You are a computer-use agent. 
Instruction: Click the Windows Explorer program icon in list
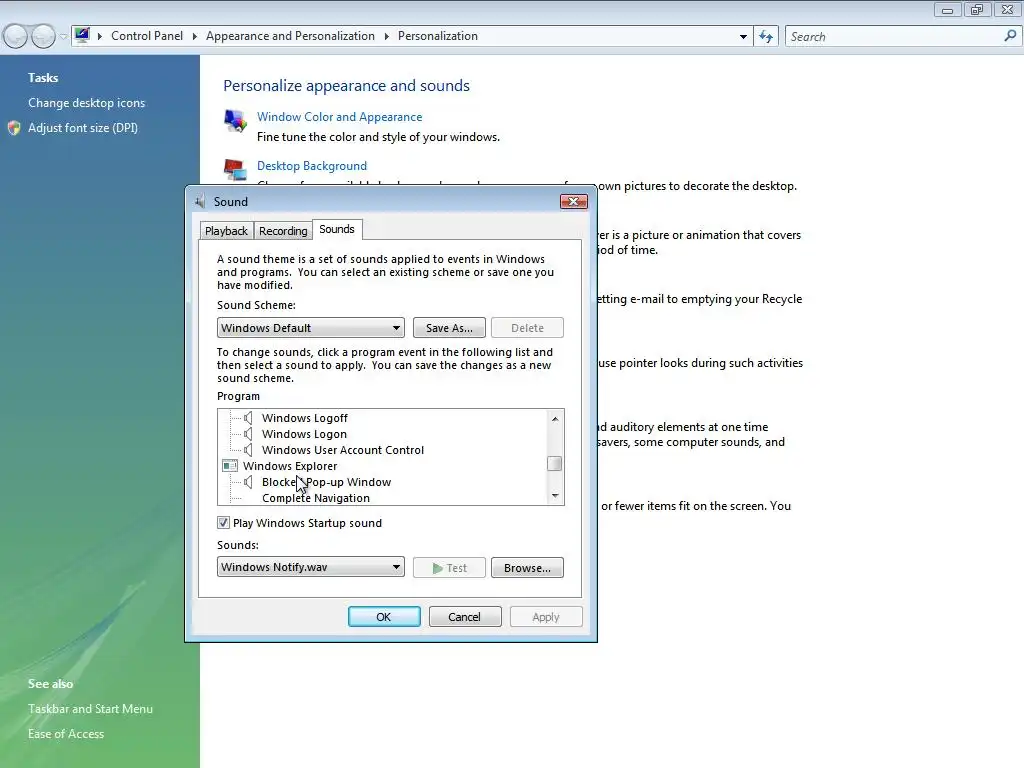tap(230, 466)
